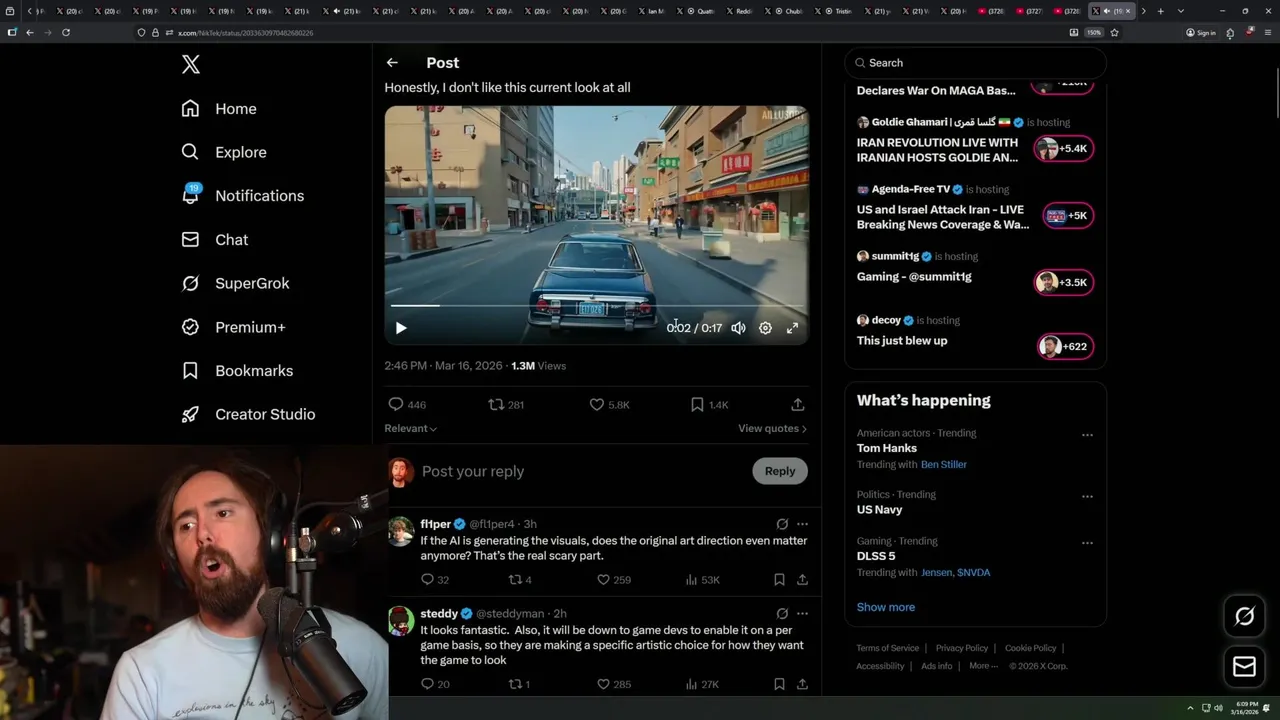This screenshot has width=1280, height=720.
Task: Click the reply icon with 446
Action: (x=406, y=404)
